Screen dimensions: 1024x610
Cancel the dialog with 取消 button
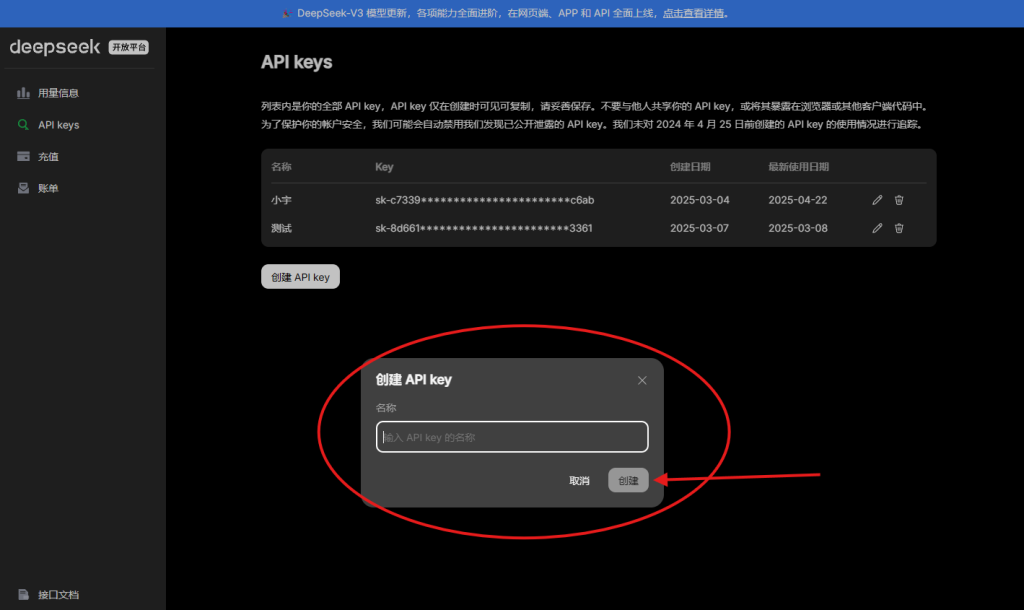point(579,480)
